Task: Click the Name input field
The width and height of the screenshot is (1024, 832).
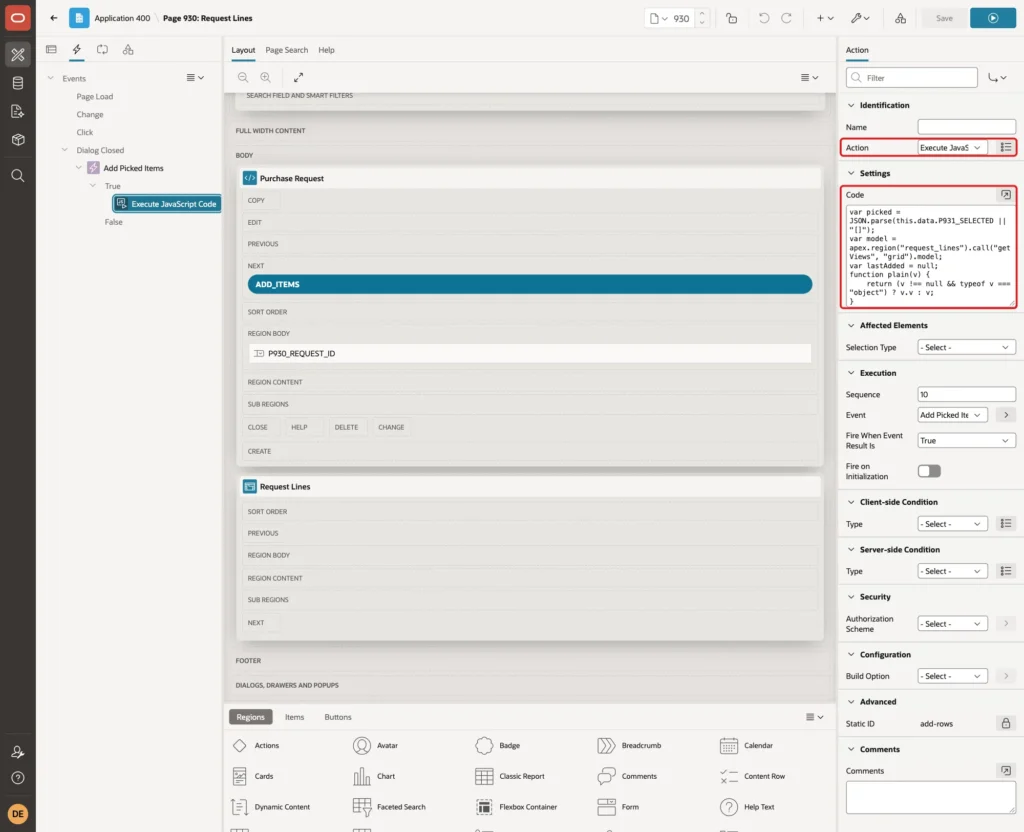Action: tap(966, 127)
